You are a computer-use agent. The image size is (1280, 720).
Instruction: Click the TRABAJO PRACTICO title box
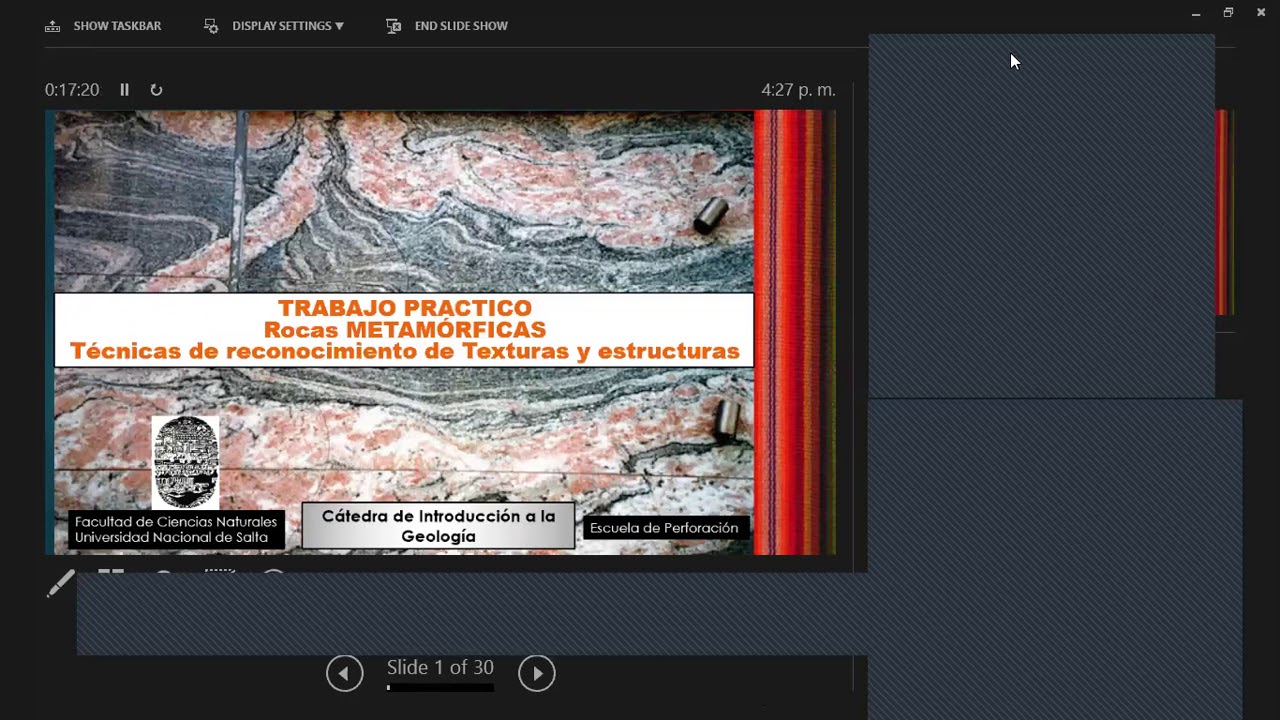404,330
